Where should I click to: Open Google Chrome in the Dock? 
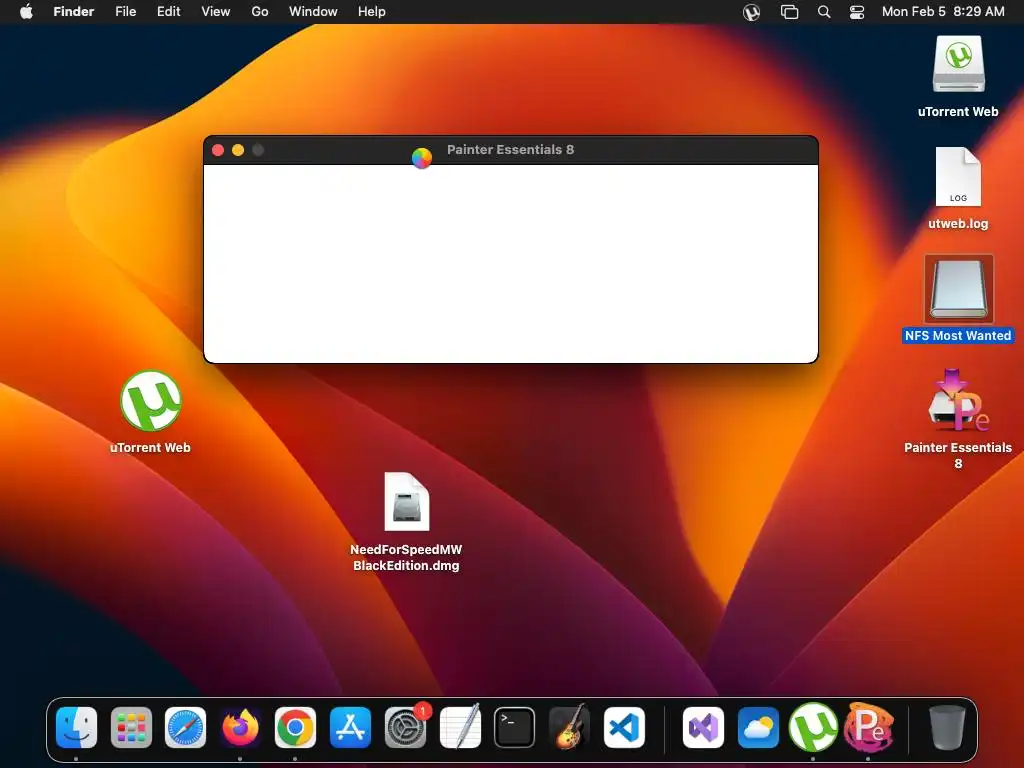pyautogui.click(x=295, y=728)
